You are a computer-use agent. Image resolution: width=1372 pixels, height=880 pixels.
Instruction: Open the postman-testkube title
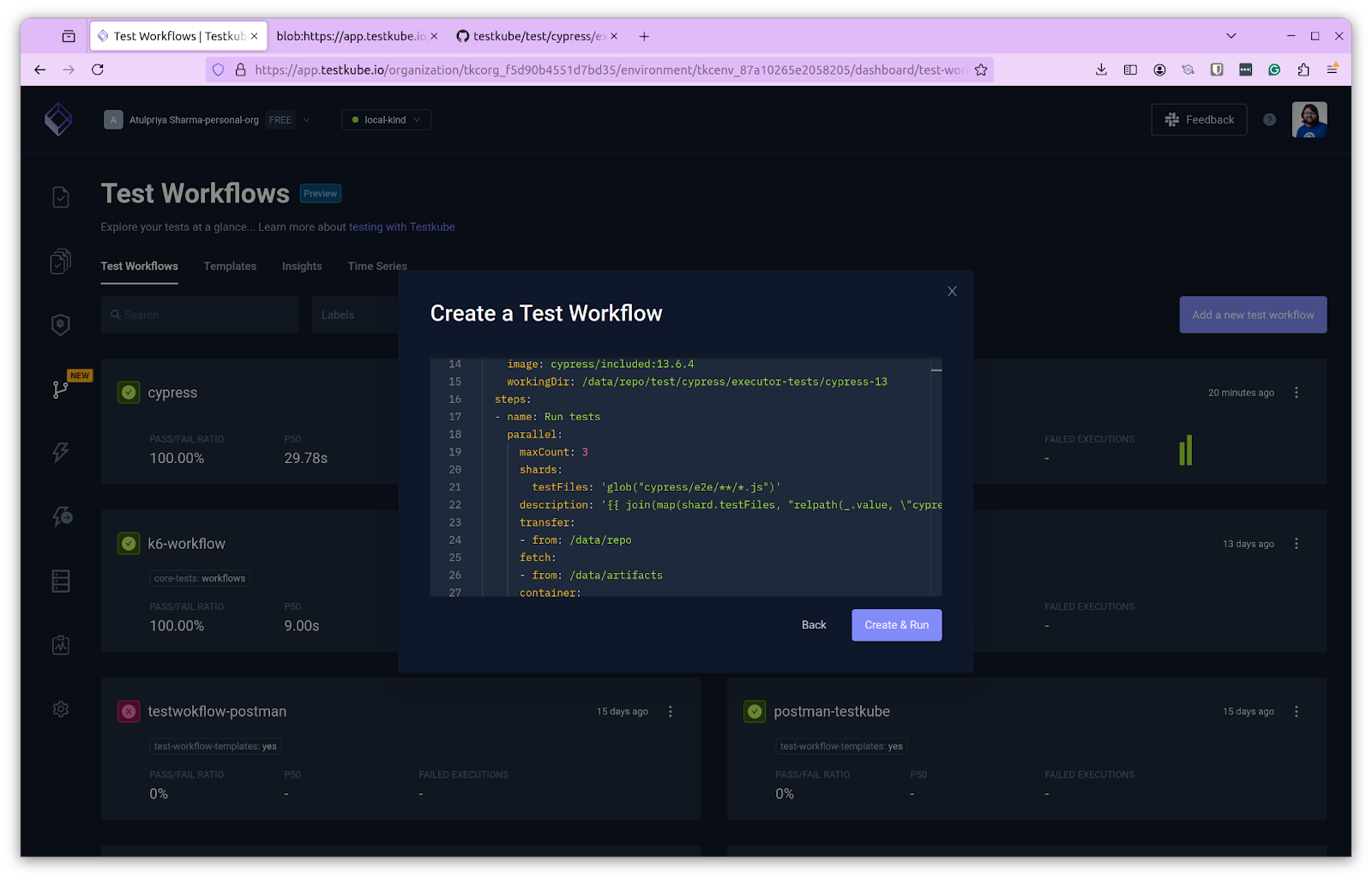point(832,711)
